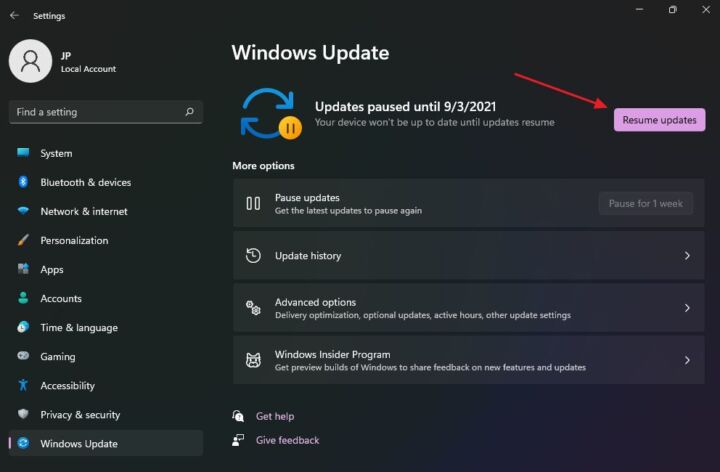Click the Resume updates button
This screenshot has height=472, width=720.
coord(659,120)
